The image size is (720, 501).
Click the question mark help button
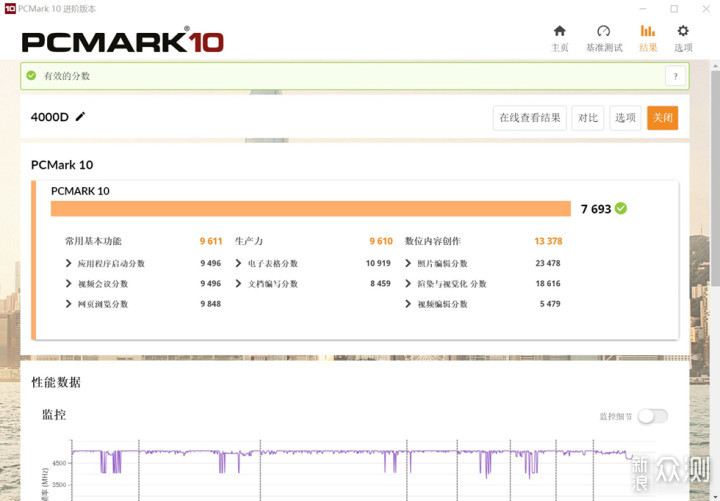click(x=675, y=76)
